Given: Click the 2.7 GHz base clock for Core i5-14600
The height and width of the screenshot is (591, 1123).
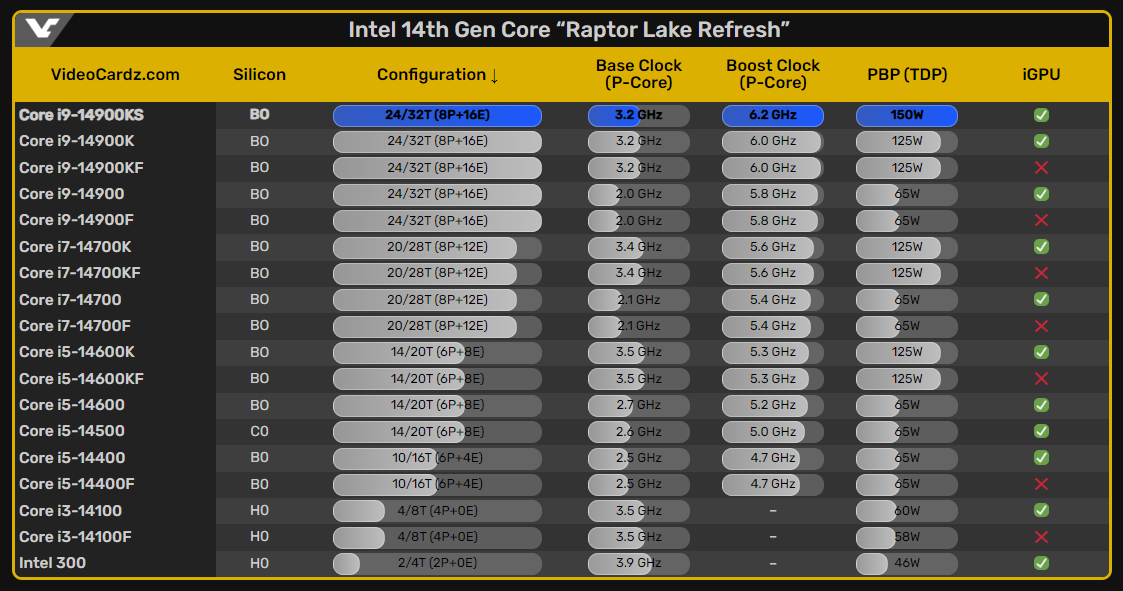Looking at the screenshot, I should pos(639,405).
